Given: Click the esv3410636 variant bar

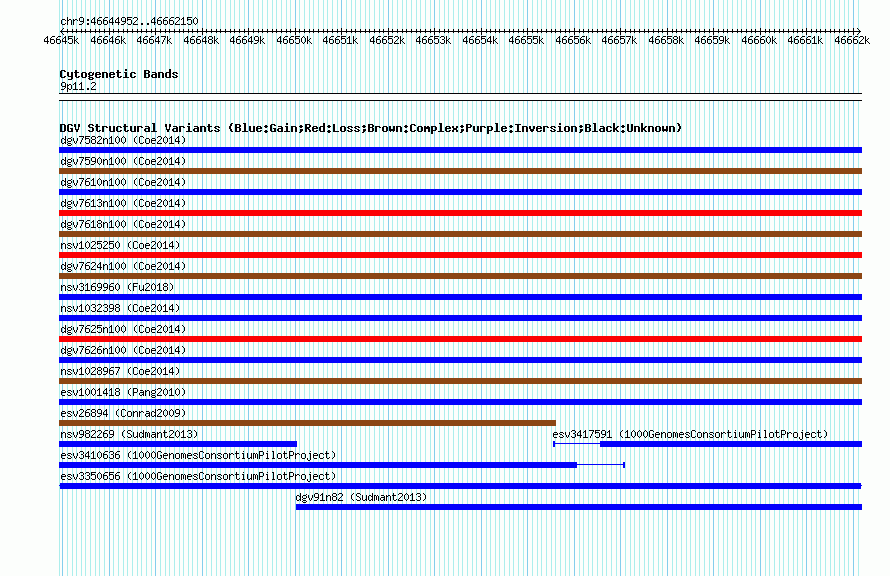Looking at the screenshot, I should (342, 465).
